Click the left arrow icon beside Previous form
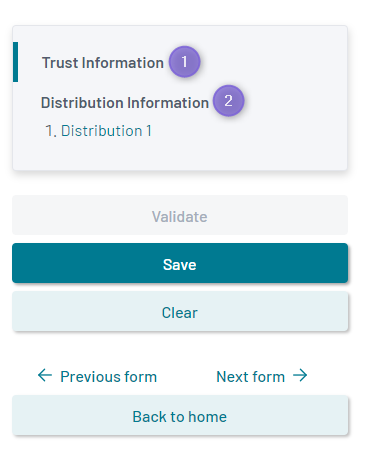This screenshot has height=466, width=368. [x=45, y=375]
